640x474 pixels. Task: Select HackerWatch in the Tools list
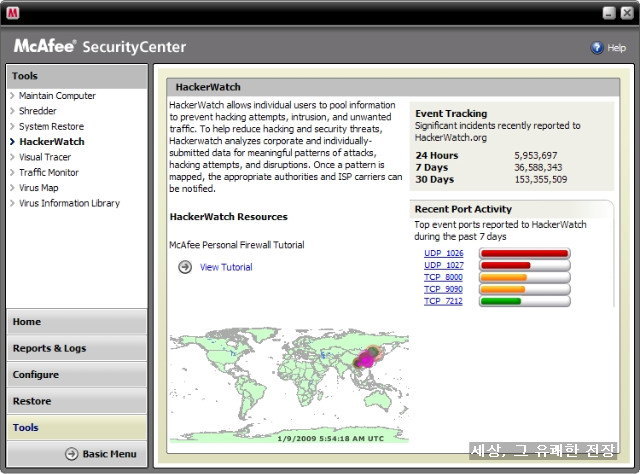point(52,142)
